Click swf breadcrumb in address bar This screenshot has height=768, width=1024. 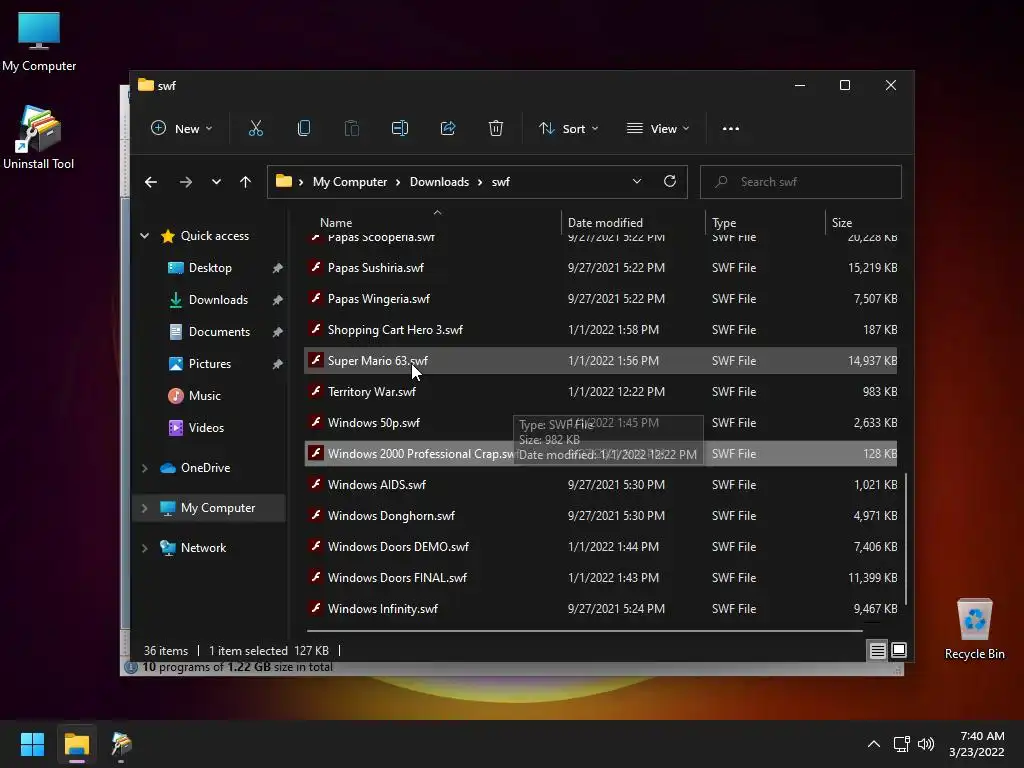coord(500,182)
